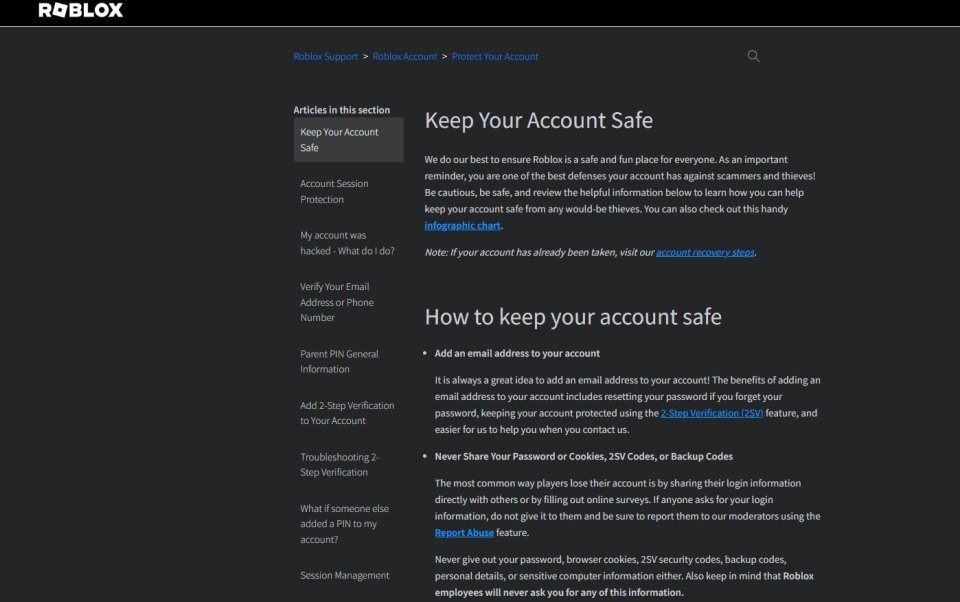The height and width of the screenshot is (602, 960).
Task: Open the Report Abuse link
Action: click(x=463, y=532)
